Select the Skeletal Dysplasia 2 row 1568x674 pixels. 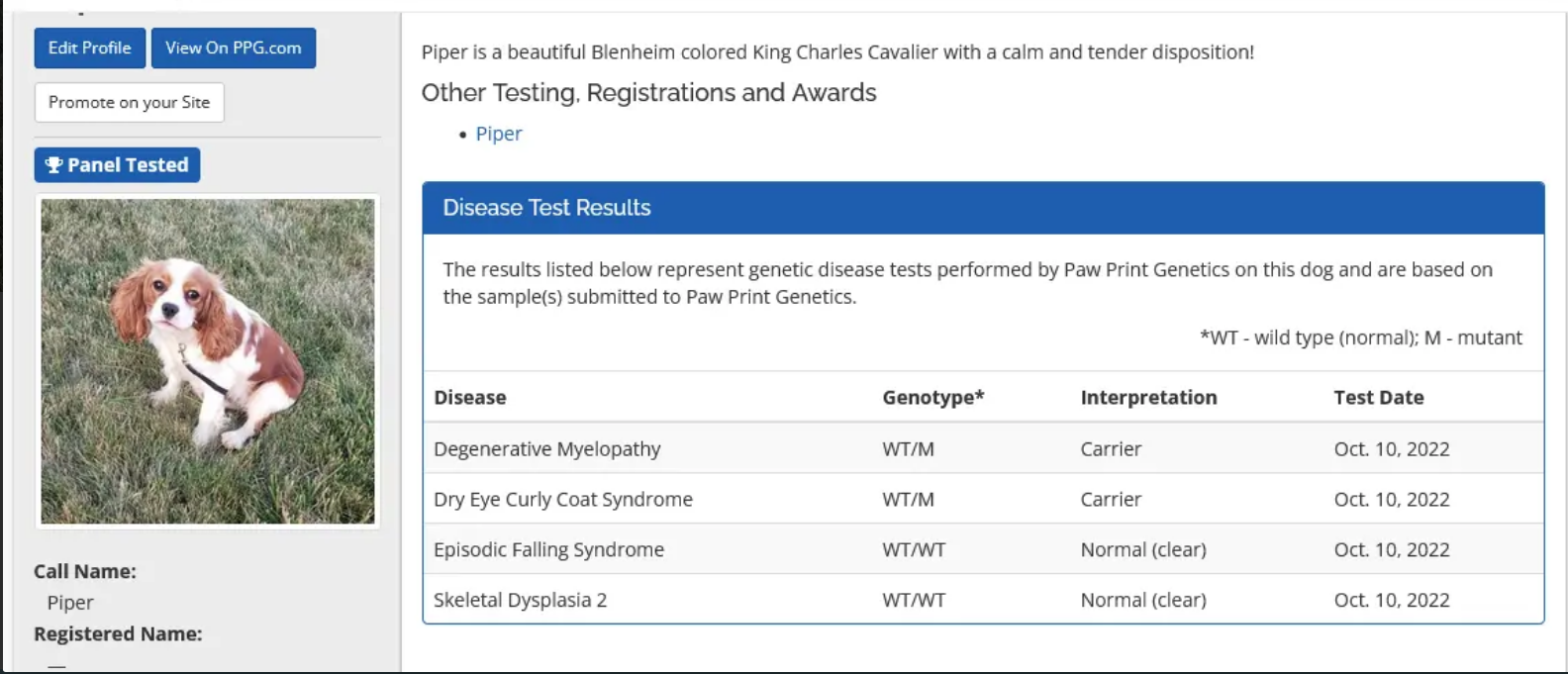pos(520,601)
